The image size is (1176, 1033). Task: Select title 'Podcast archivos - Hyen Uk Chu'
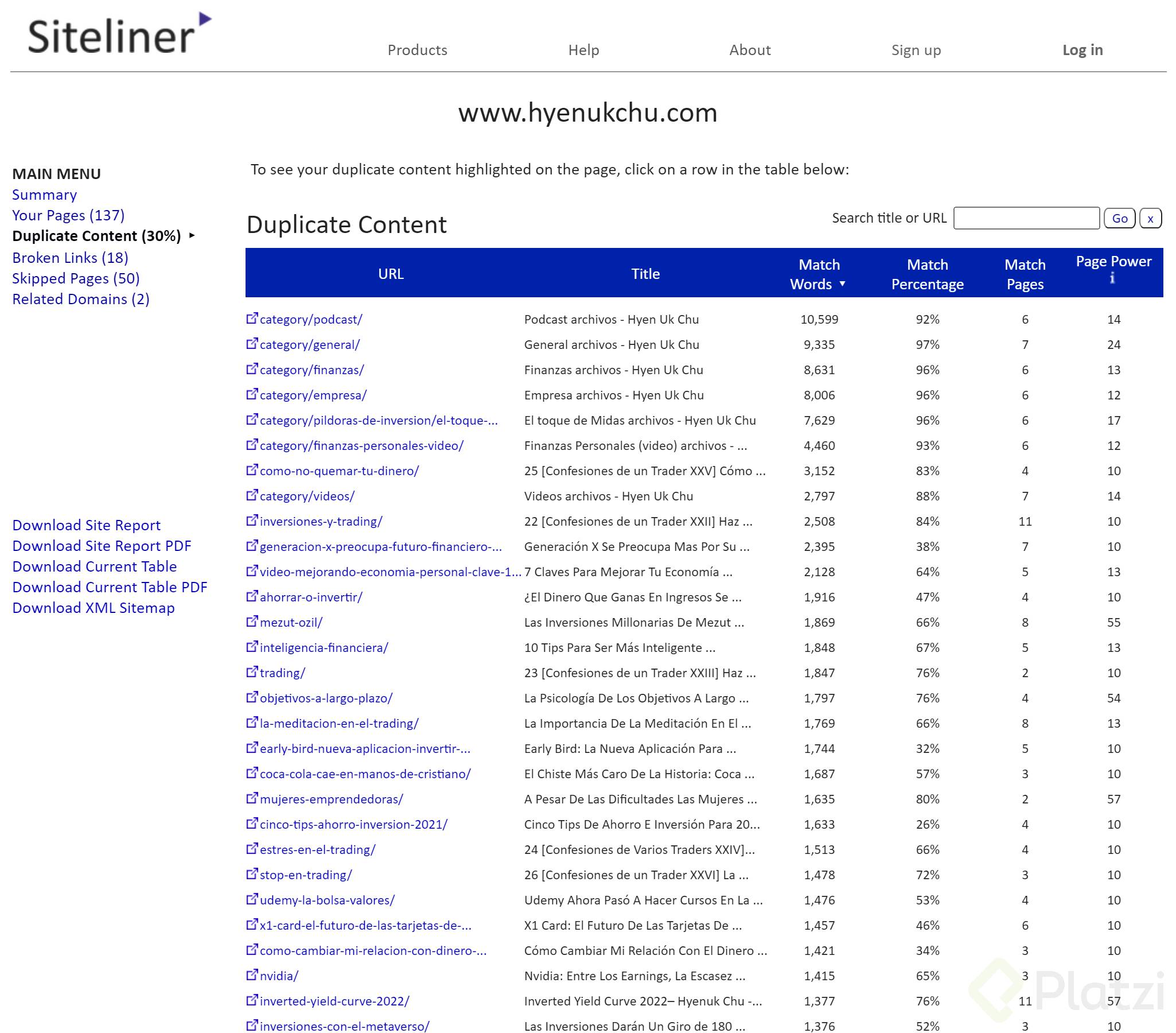pos(611,320)
